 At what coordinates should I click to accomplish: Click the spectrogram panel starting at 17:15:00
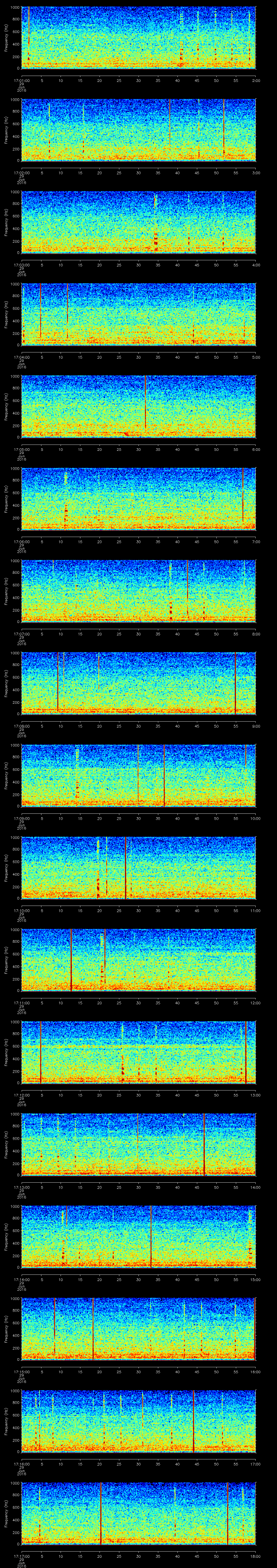pos(139,1329)
